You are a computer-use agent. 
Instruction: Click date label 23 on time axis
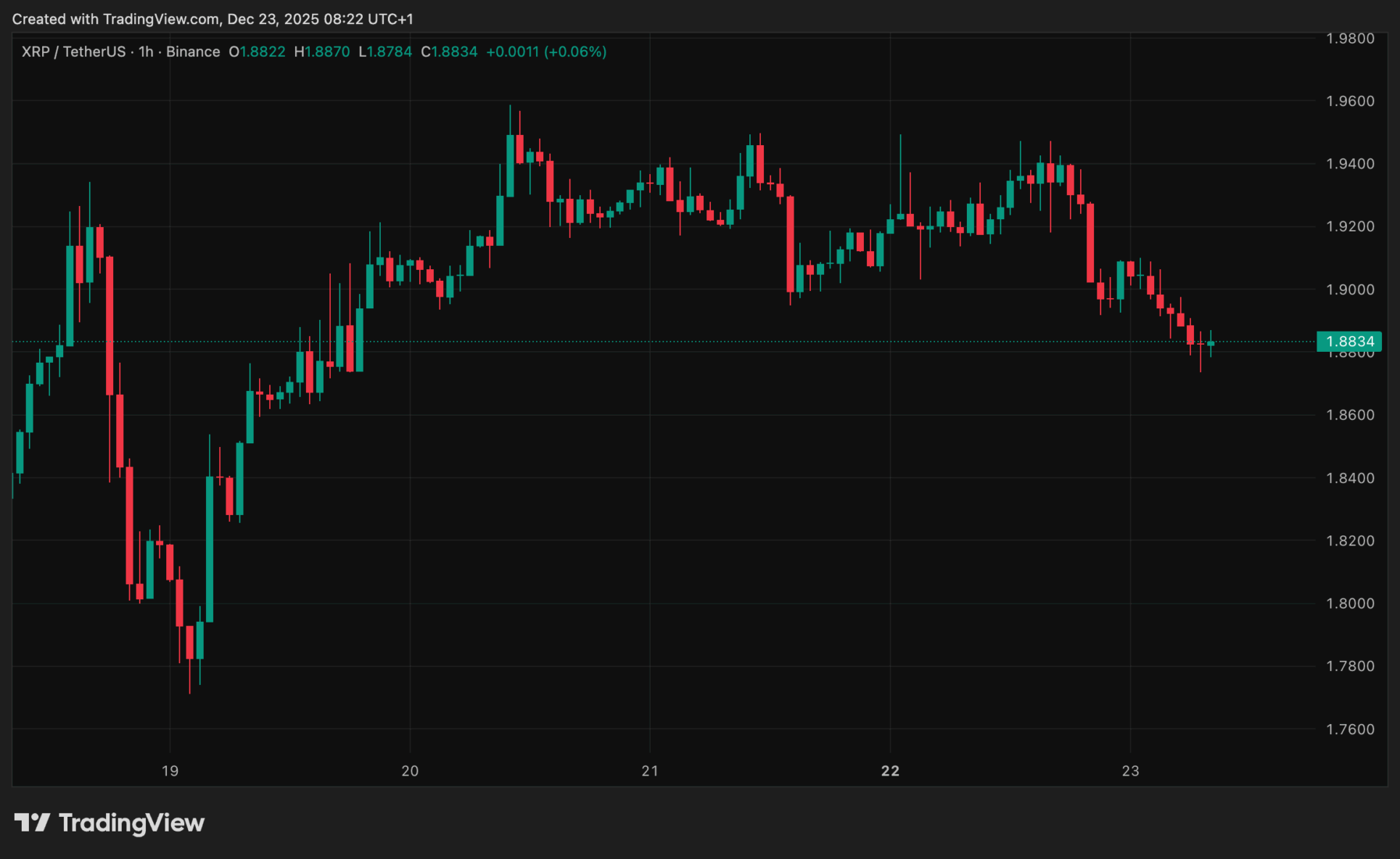click(x=1130, y=770)
